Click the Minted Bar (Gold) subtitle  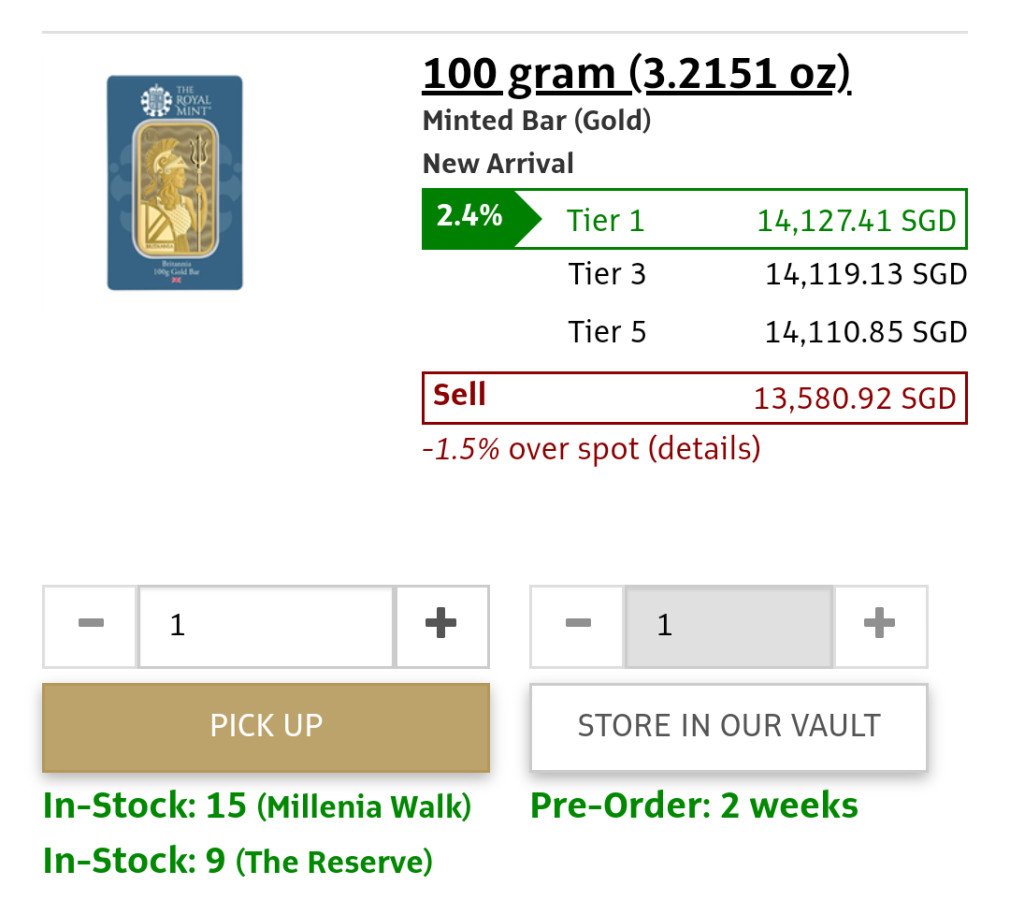point(537,122)
